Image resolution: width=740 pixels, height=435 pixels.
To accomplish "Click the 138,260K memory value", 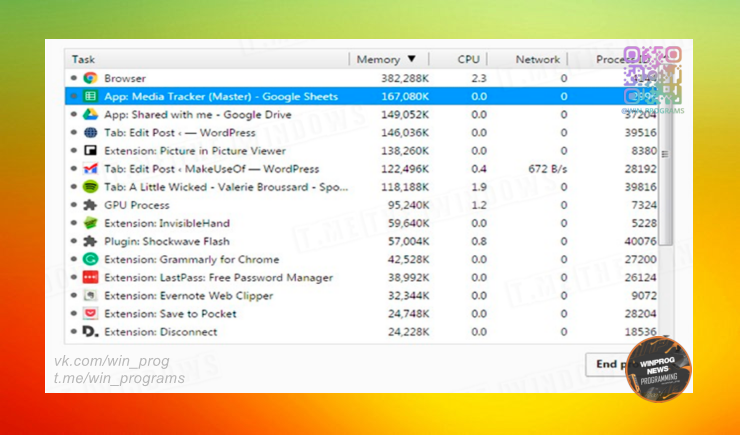I will tap(405, 151).
